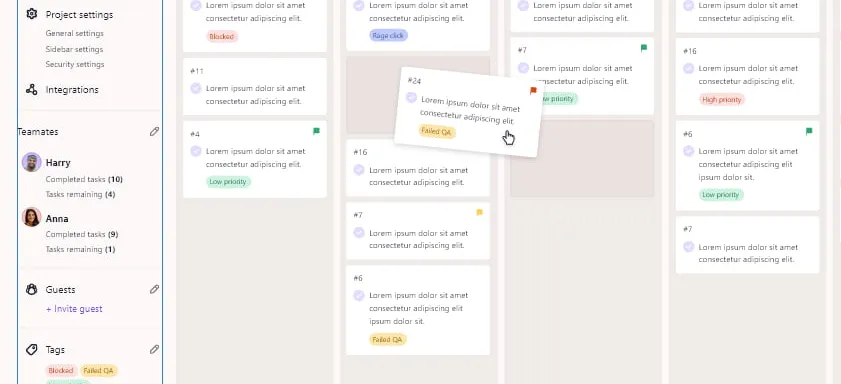Screen dimensions: 841x384
Task: Toggle check circle on the Rage click card
Action: click(359, 5)
